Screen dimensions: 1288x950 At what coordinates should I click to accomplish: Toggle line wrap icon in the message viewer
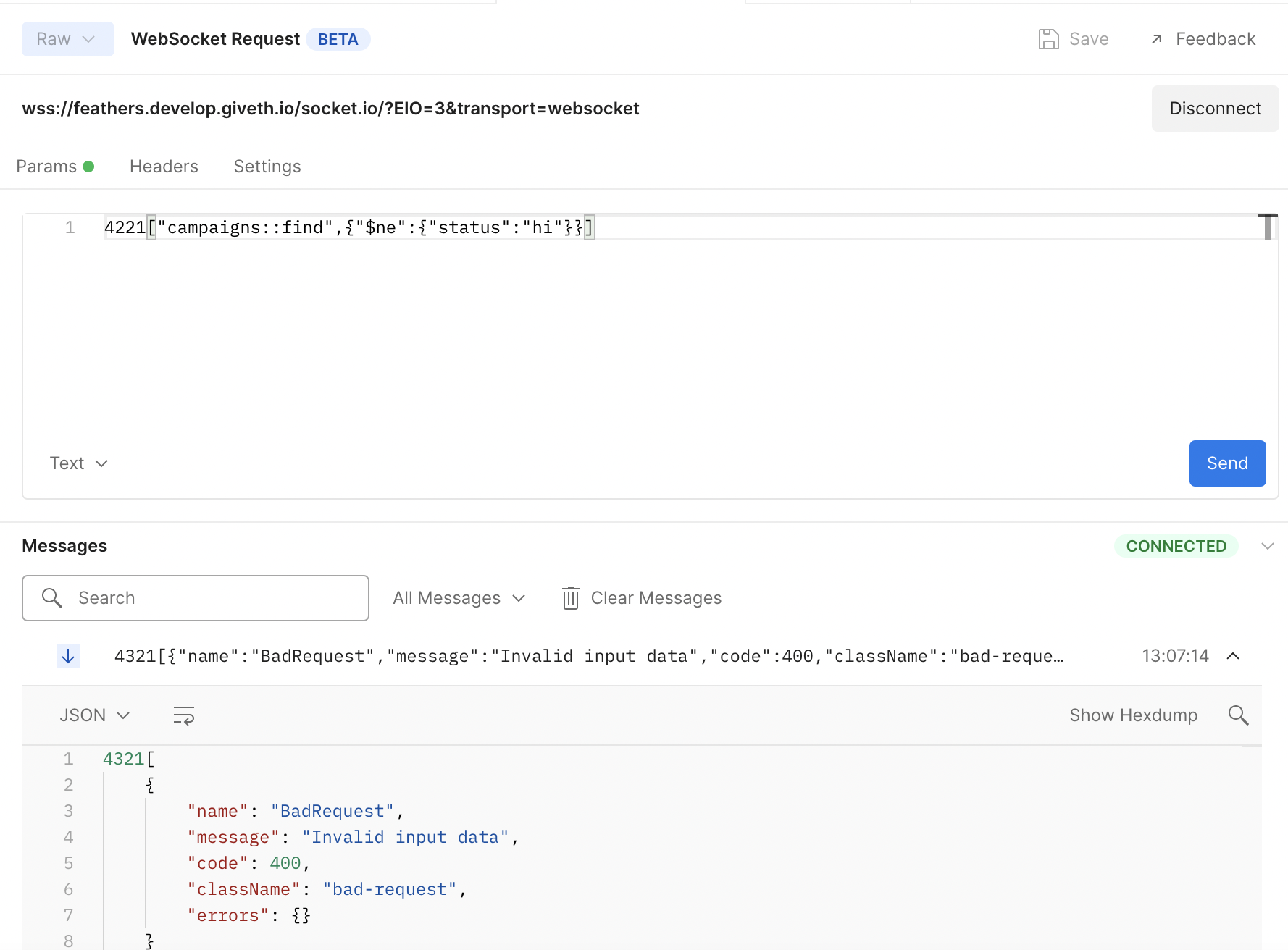coord(184,715)
